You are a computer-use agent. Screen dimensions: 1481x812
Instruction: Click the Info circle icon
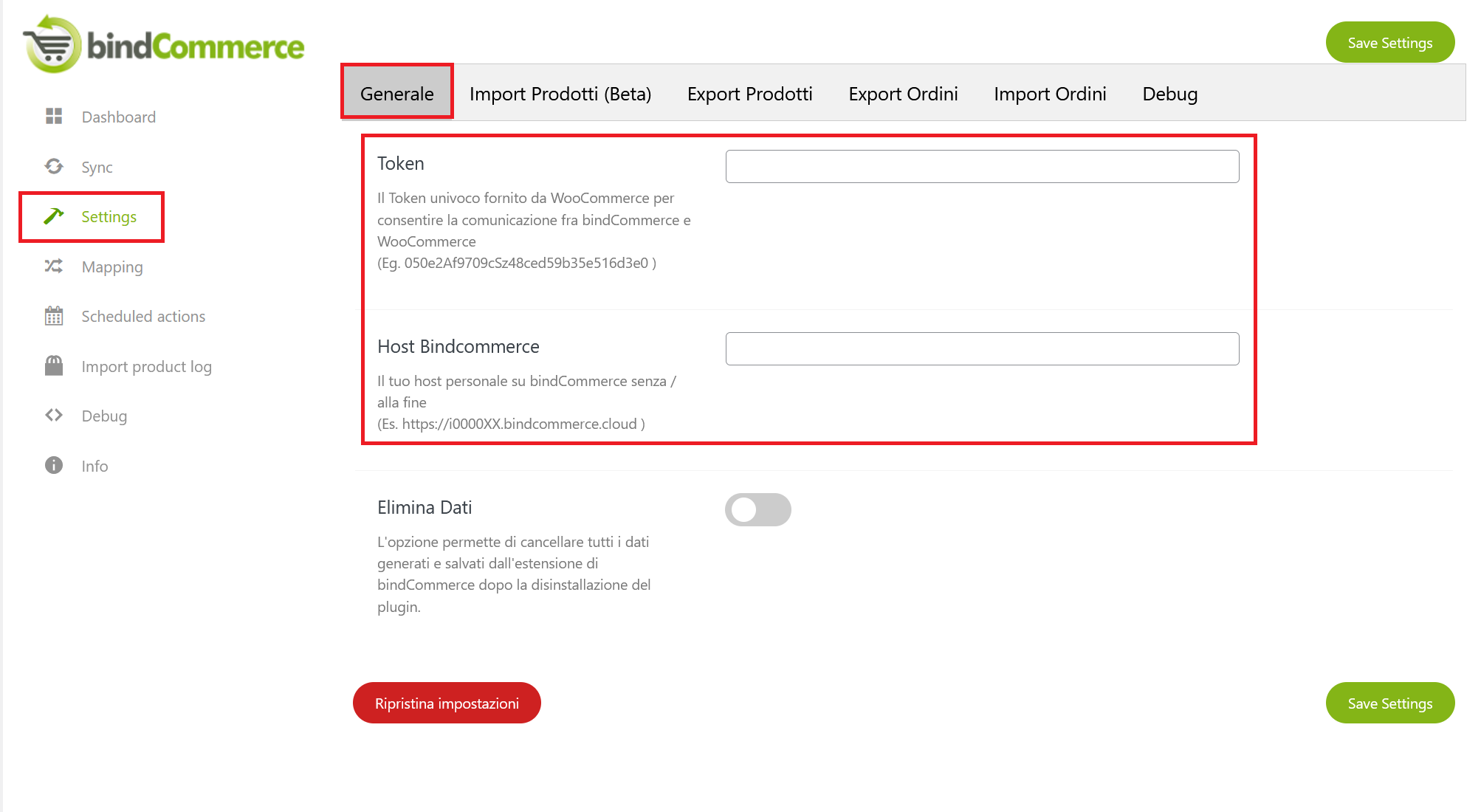pos(54,466)
